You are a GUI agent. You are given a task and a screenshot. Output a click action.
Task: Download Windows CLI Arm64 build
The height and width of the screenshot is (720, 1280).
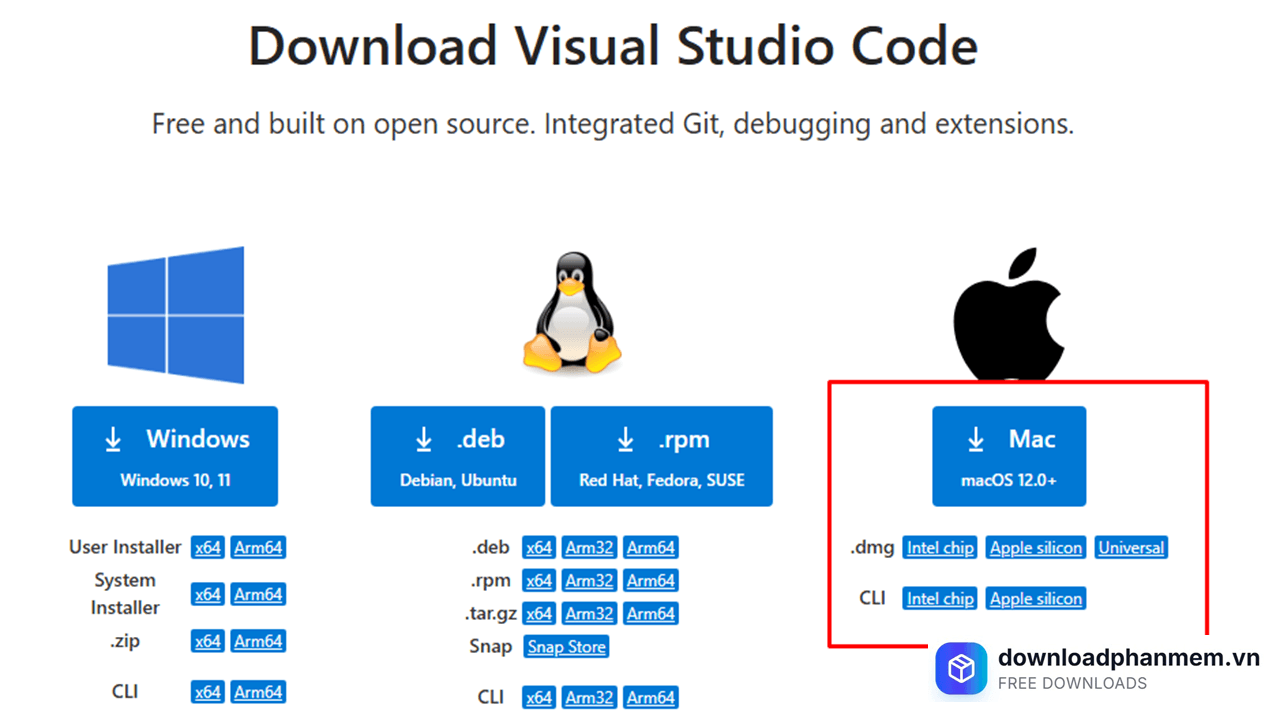click(x=258, y=692)
